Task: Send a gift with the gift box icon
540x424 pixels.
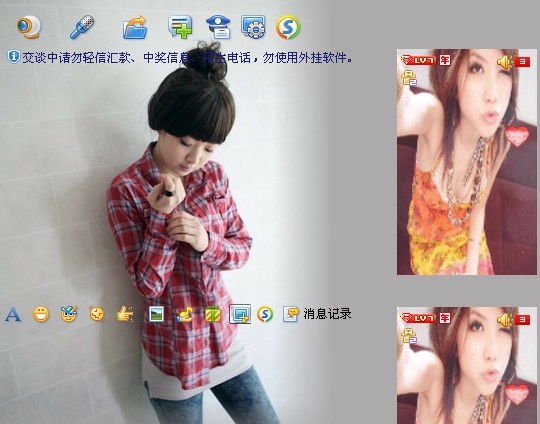Action: (212, 314)
